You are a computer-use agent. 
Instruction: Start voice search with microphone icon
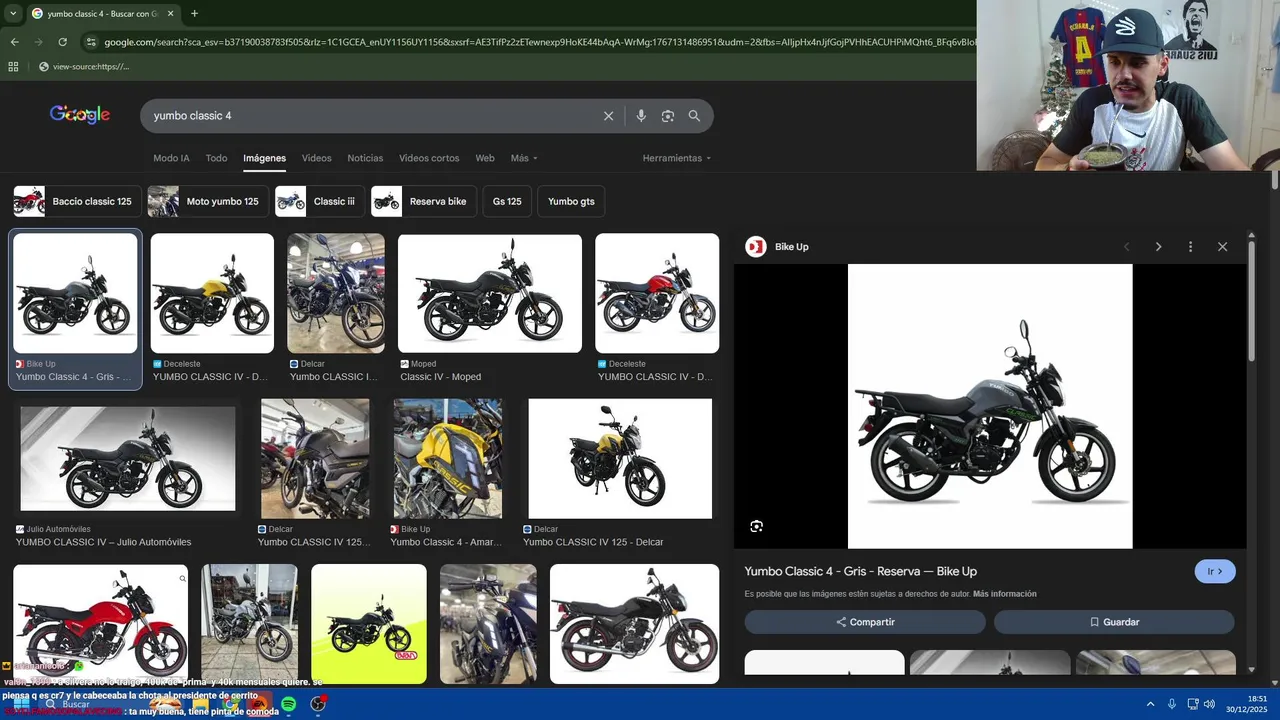point(641,116)
